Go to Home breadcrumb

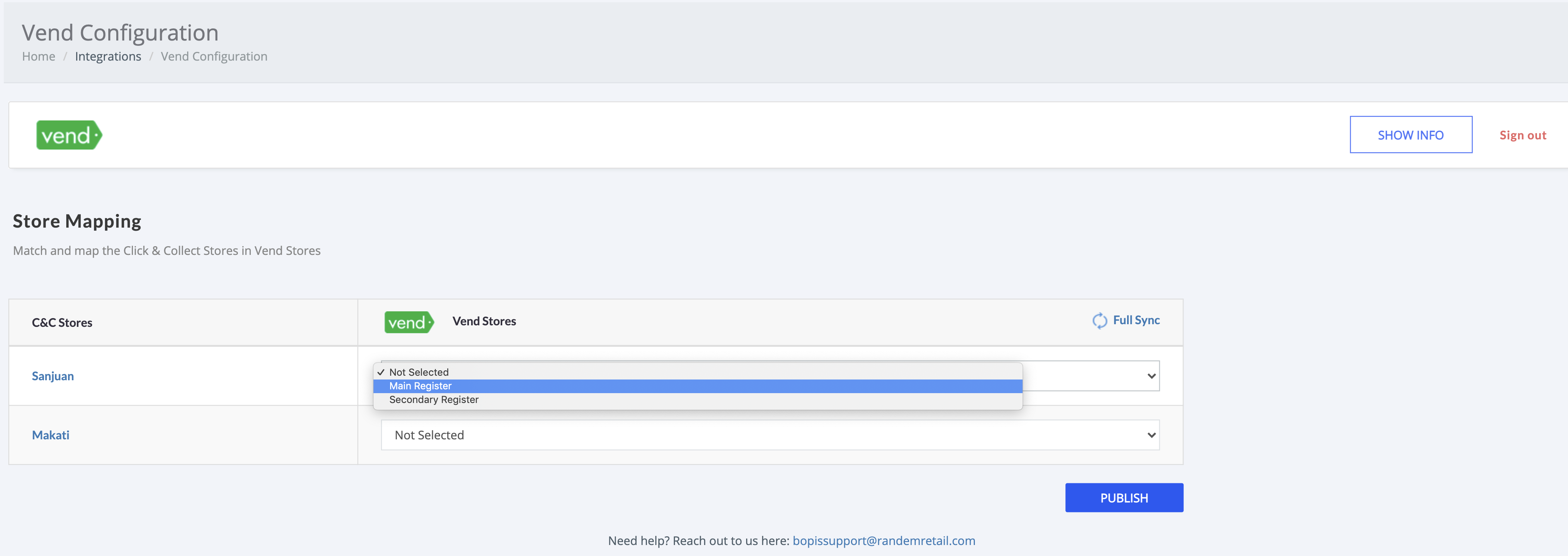point(38,56)
